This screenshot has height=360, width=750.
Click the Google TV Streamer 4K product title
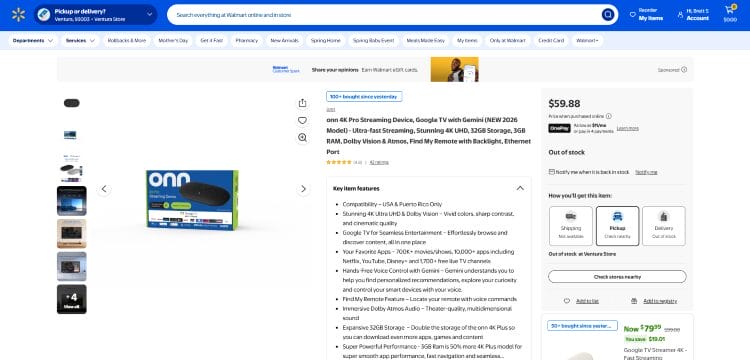(654, 353)
